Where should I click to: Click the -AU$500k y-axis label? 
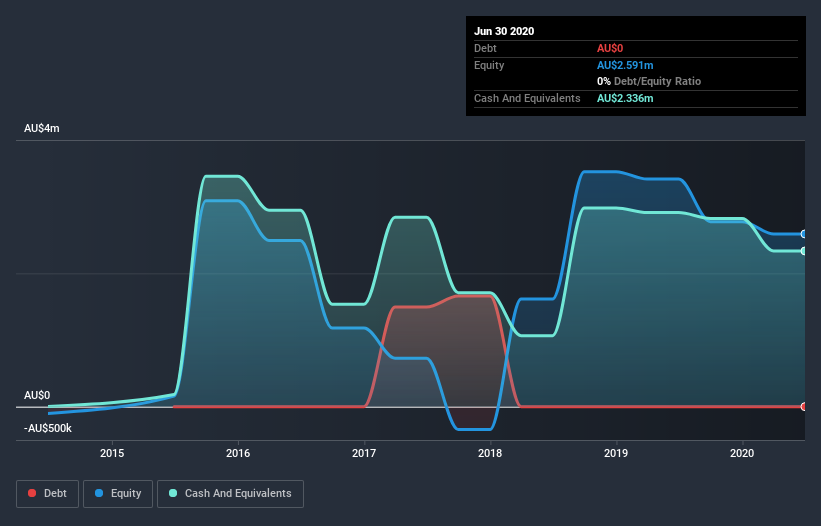(x=48, y=428)
